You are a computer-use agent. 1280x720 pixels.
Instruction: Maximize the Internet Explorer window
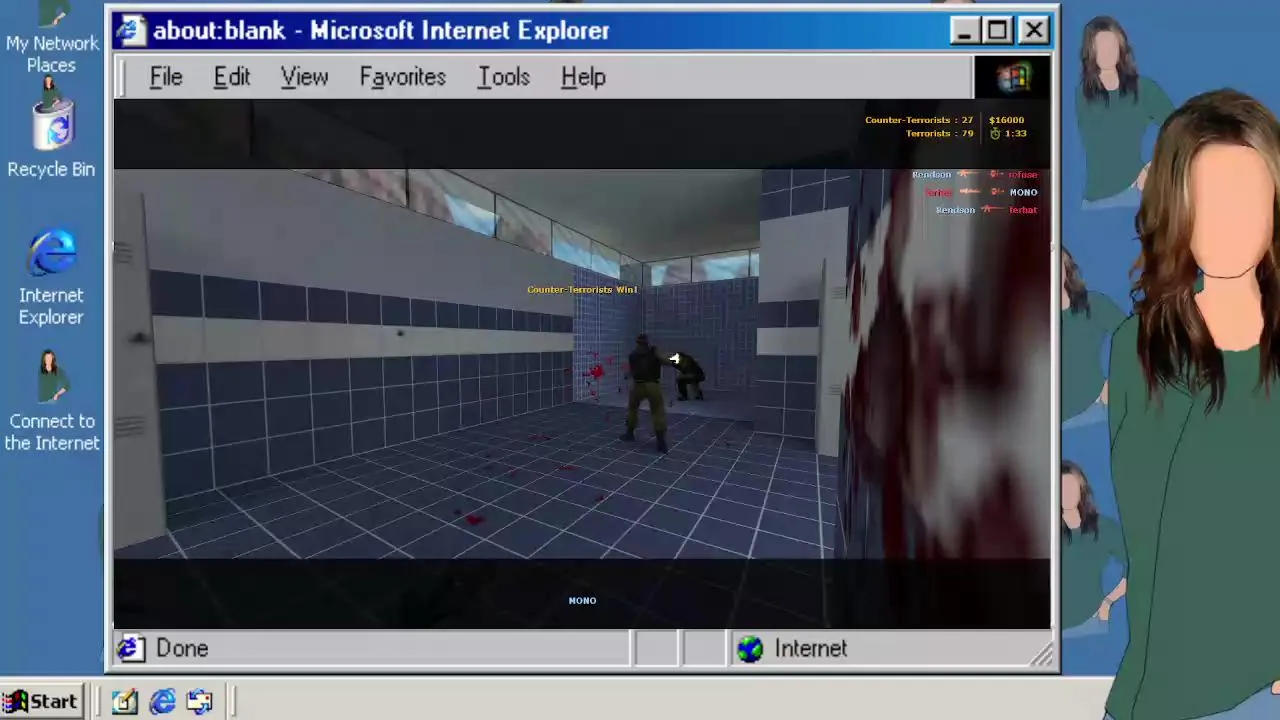[x=998, y=31]
